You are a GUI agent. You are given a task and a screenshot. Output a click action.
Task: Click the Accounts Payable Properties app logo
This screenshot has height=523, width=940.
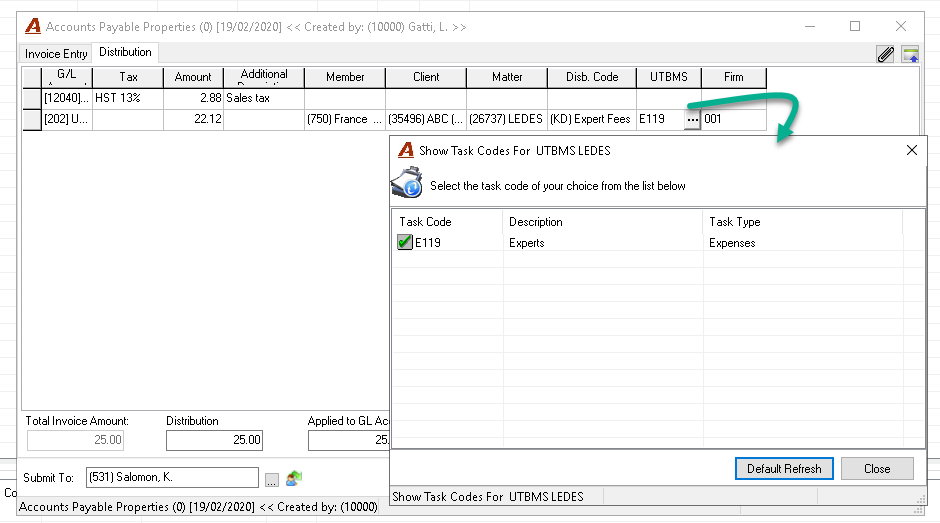pyautogui.click(x=33, y=26)
